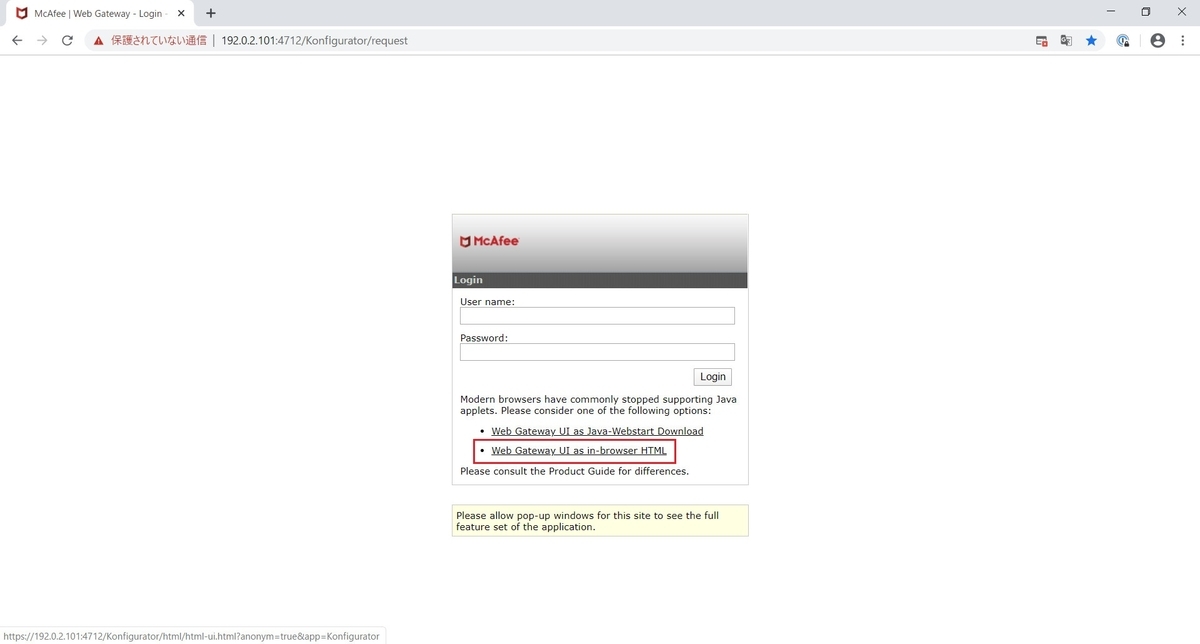
Task: Click the 'Please consult the Product Guide' text
Action: [x=574, y=471]
